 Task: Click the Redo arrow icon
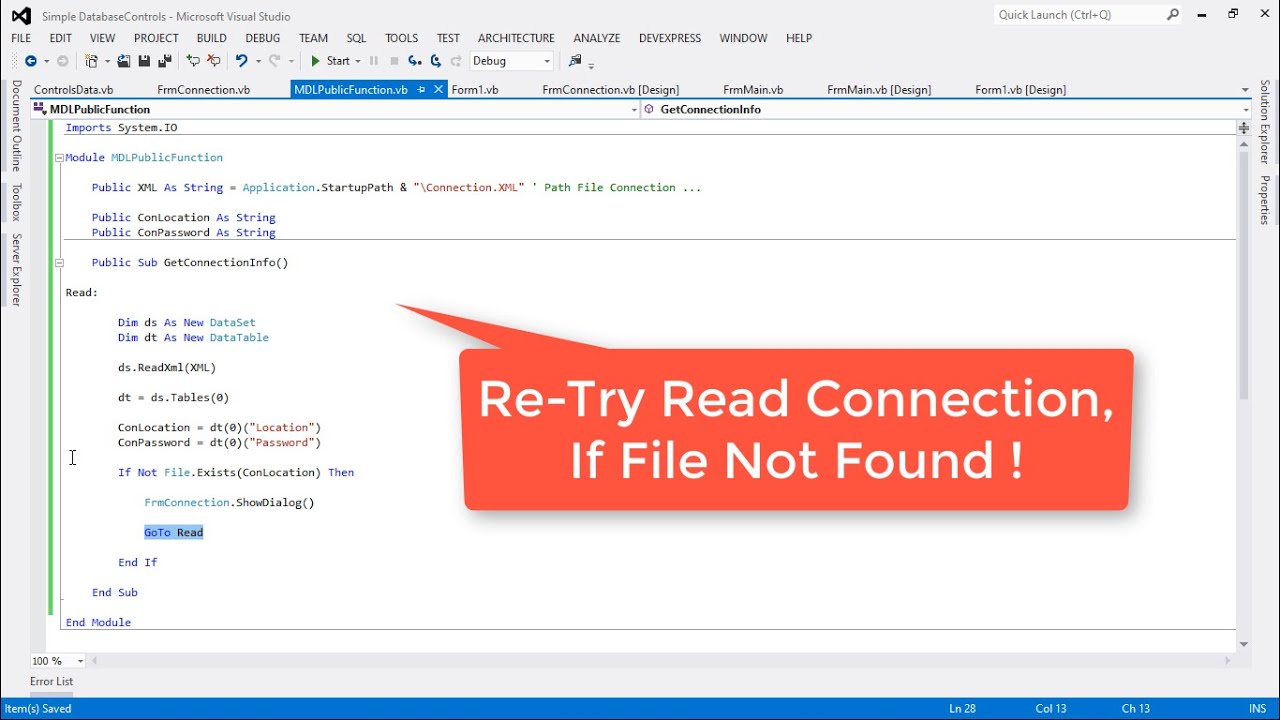point(275,61)
